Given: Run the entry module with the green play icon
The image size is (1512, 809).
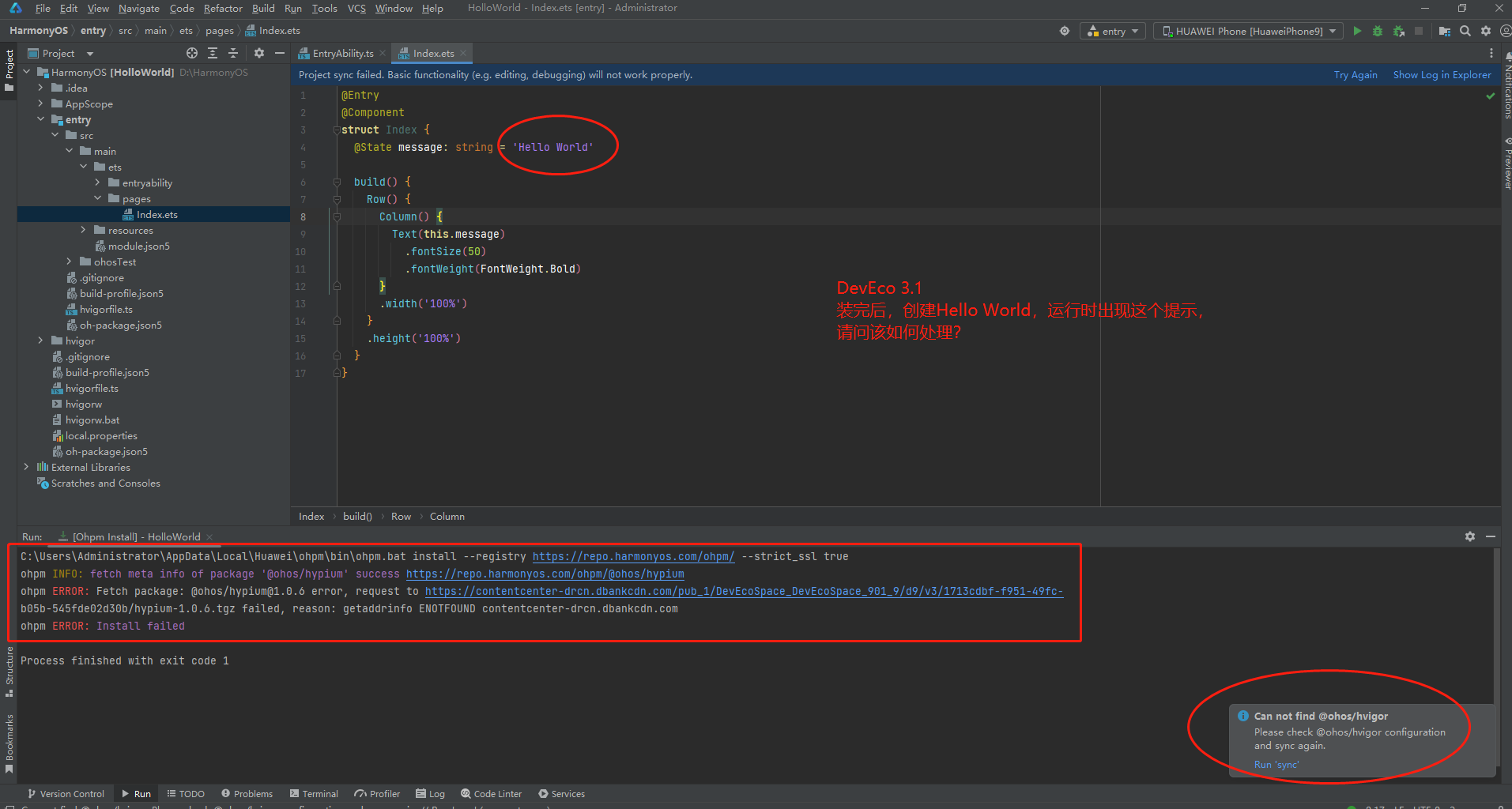Looking at the screenshot, I should click(x=1357, y=31).
